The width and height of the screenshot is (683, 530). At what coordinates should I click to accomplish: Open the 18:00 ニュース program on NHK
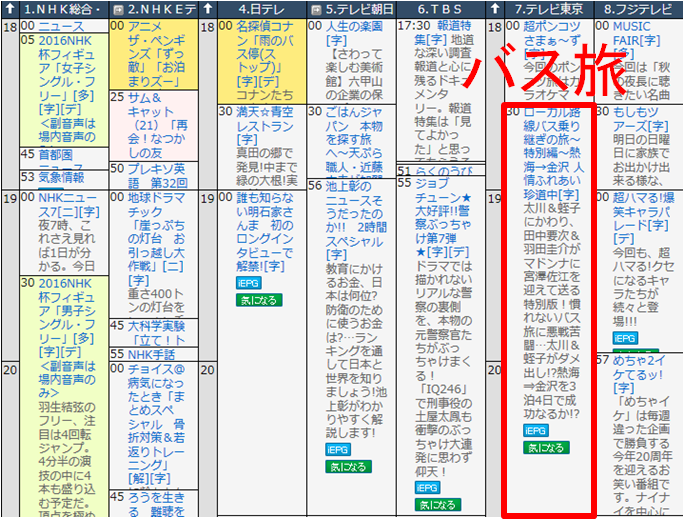coord(61,26)
